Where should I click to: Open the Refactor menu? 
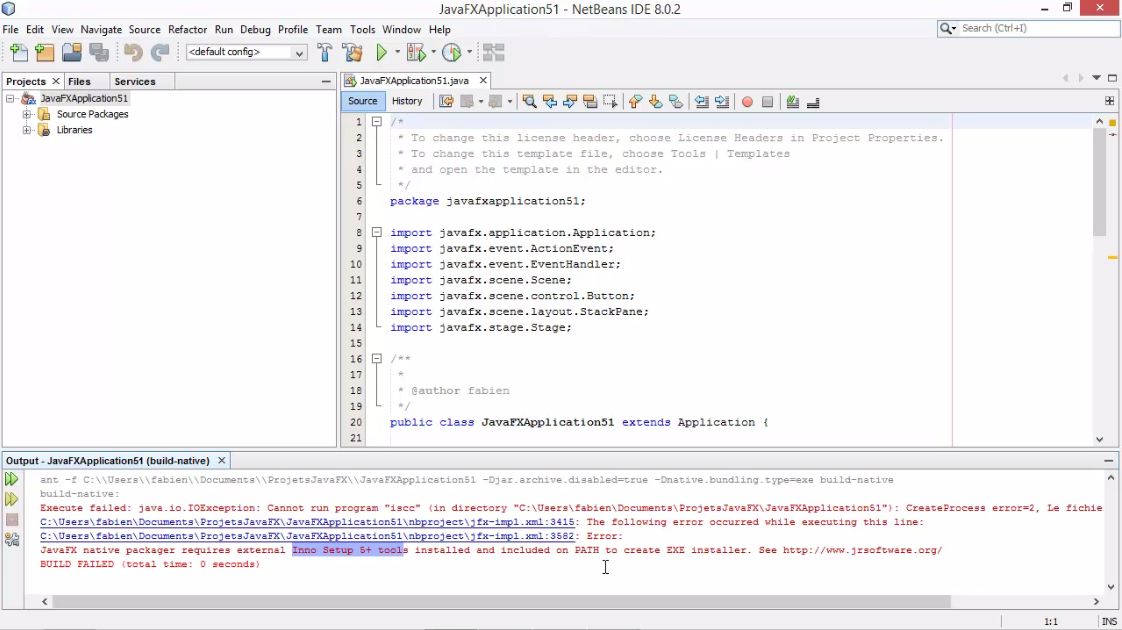click(187, 30)
